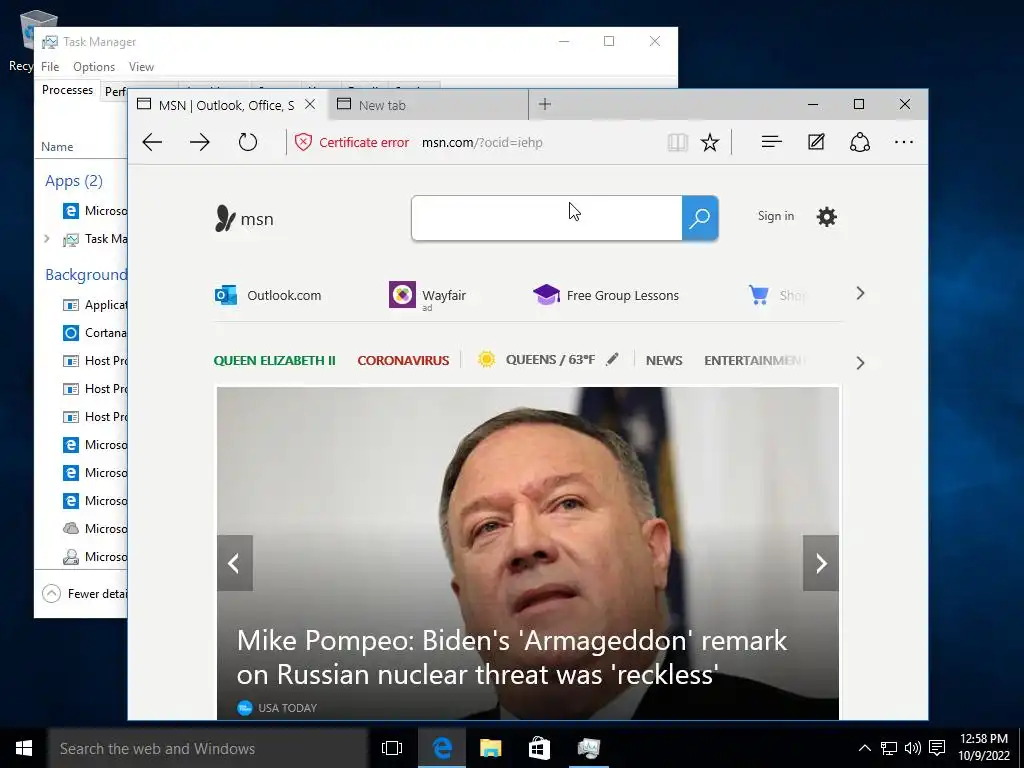Close the MSN tab

[310, 104]
